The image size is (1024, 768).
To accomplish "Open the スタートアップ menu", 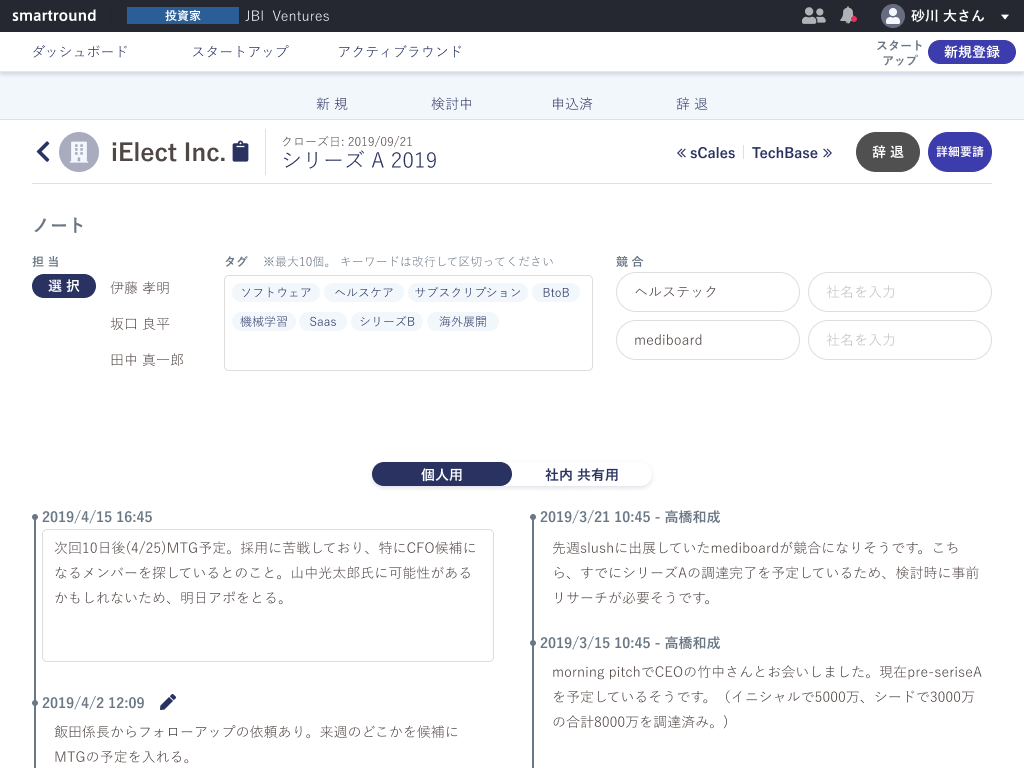I will (240, 51).
